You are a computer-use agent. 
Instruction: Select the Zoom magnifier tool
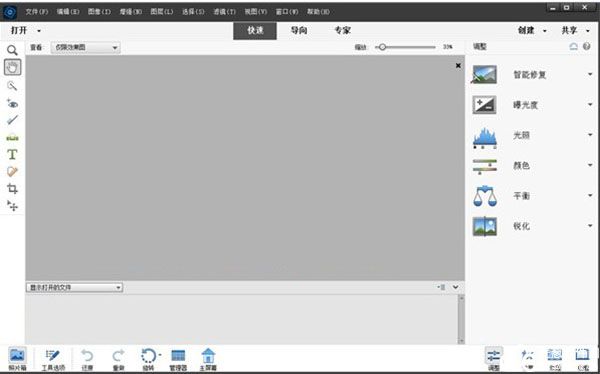(12, 50)
